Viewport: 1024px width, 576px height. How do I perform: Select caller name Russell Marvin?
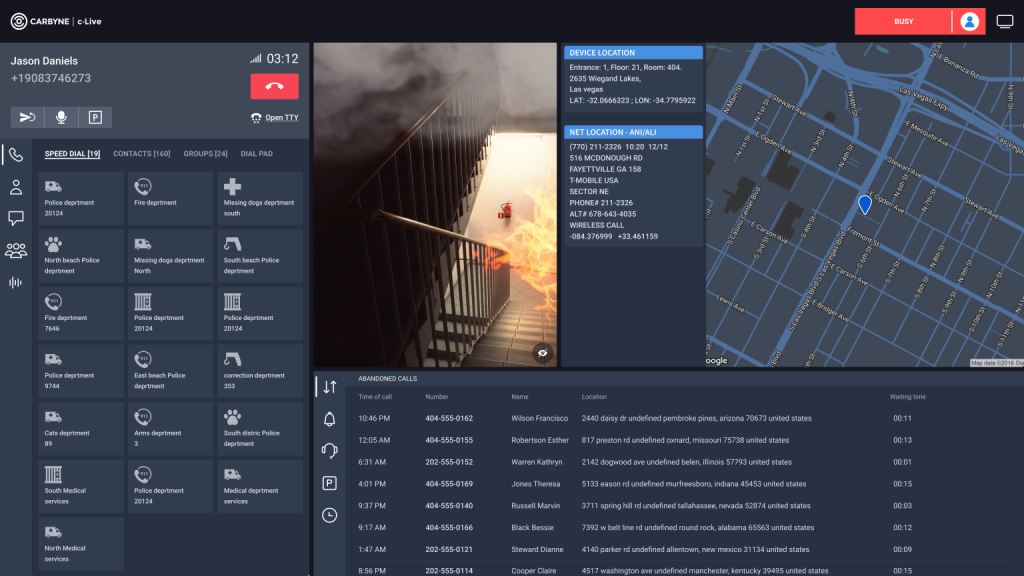point(536,506)
